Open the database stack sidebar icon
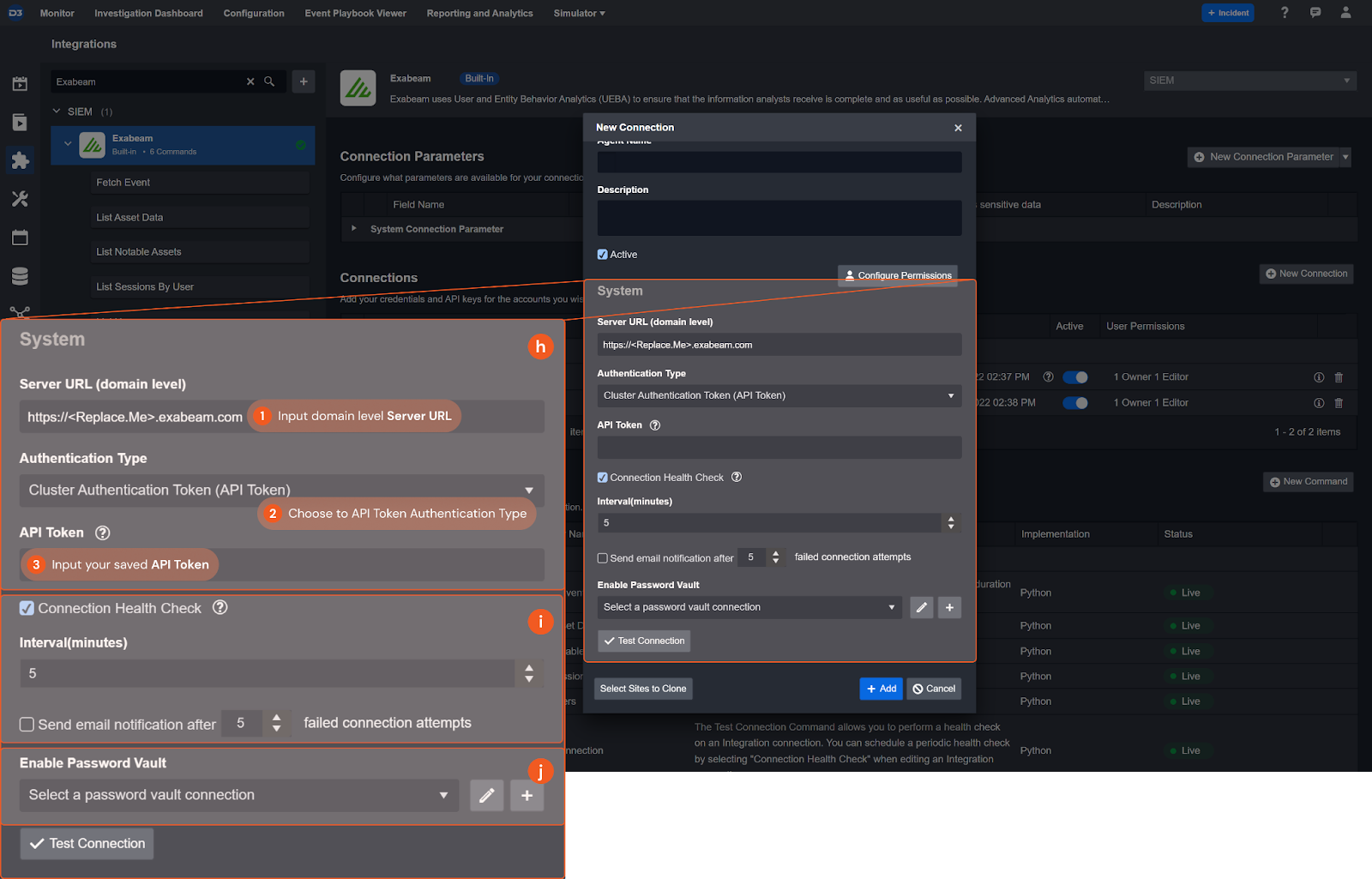The height and width of the screenshot is (879, 1372). tap(20, 276)
